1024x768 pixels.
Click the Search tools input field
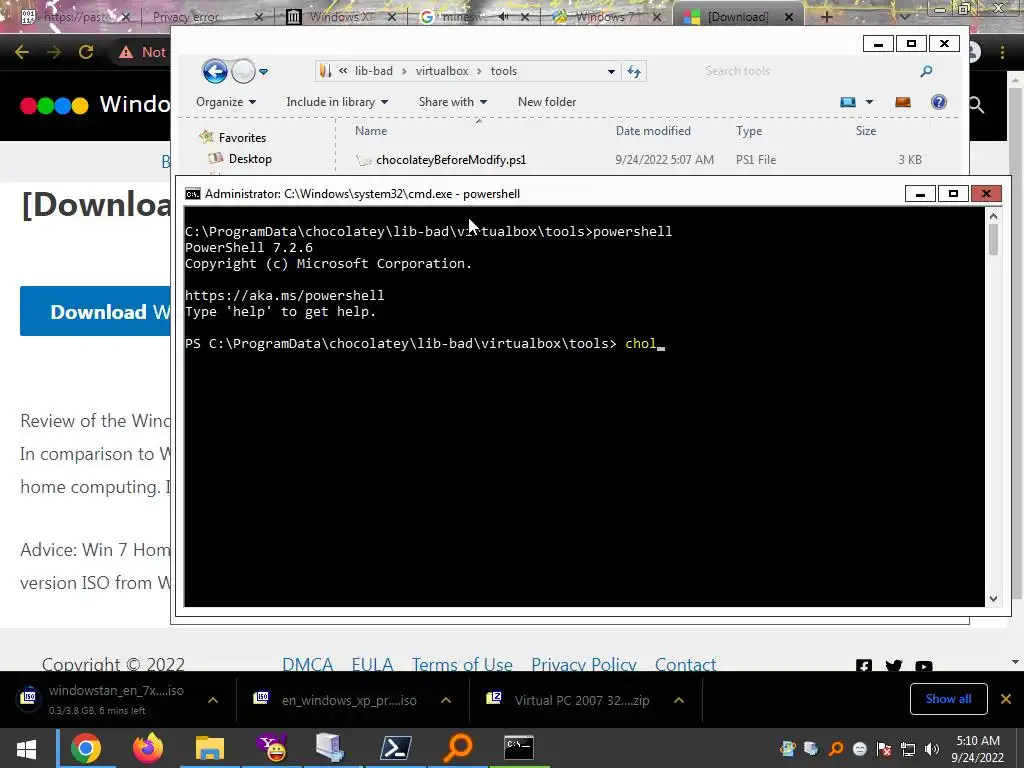pyautogui.click(x=807, y=71)
